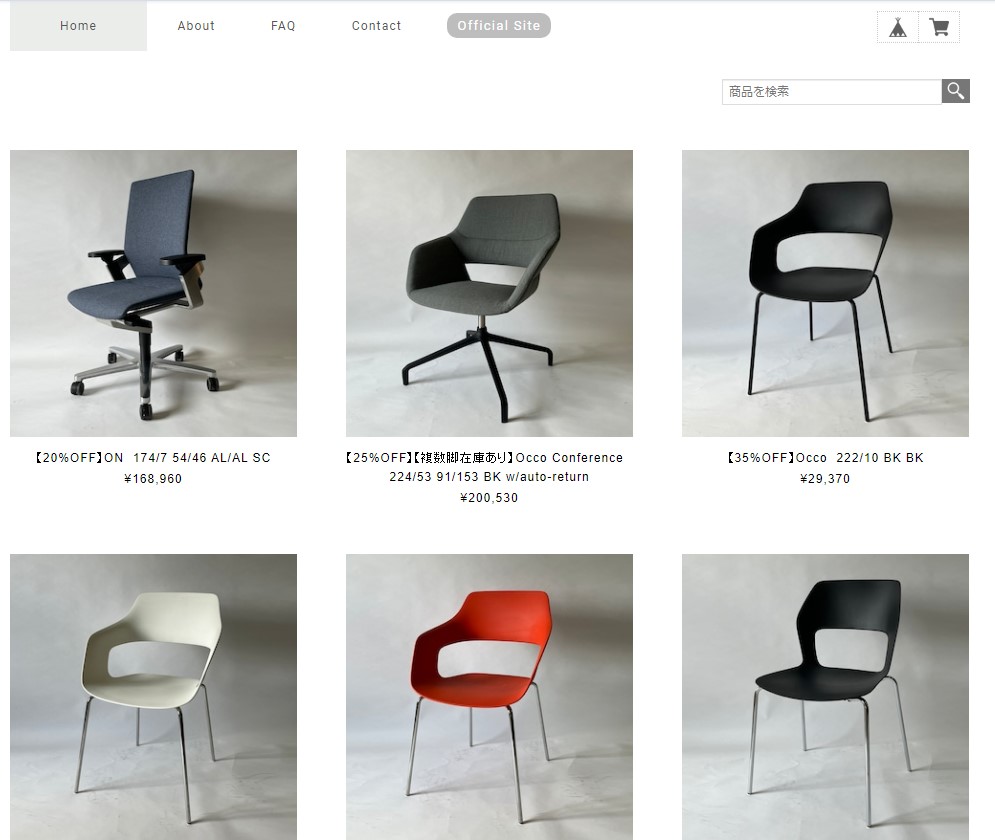Open the blue ON office chair image
Image resolution: width=995 pixels, height=840 pixels.
[x=154, y=293]
